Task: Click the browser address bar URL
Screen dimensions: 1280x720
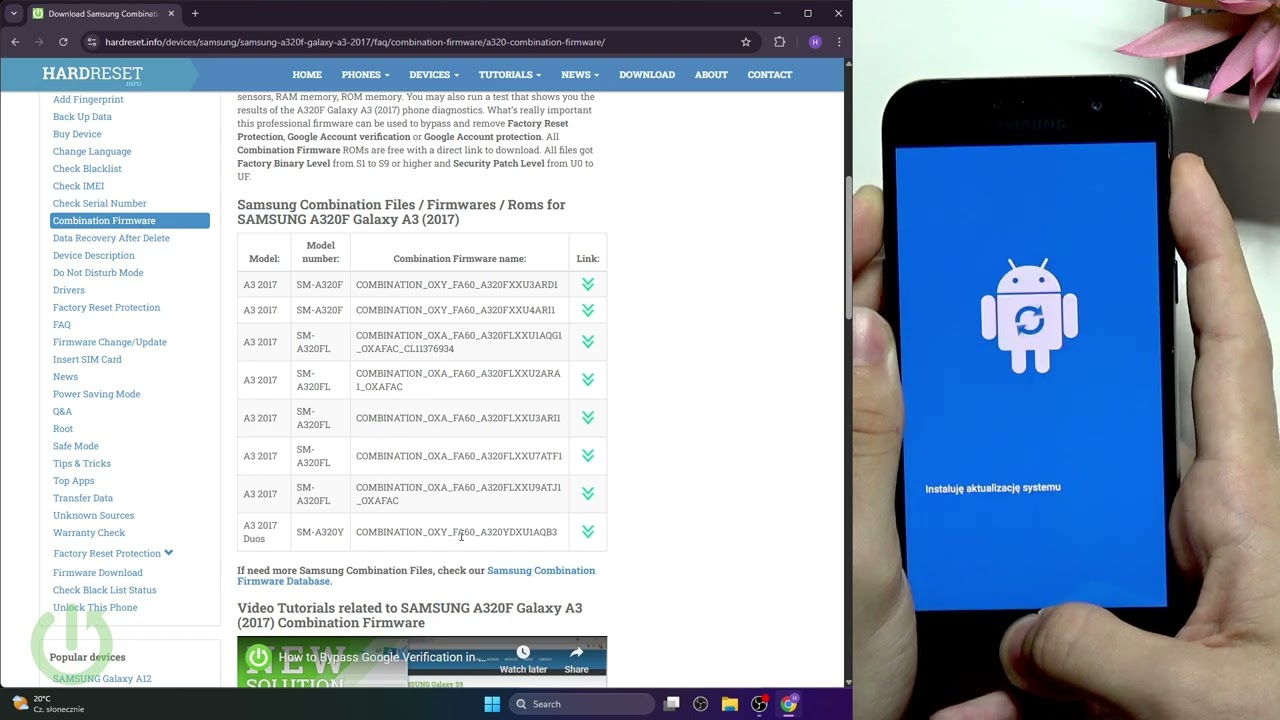Action: point(355,42)
